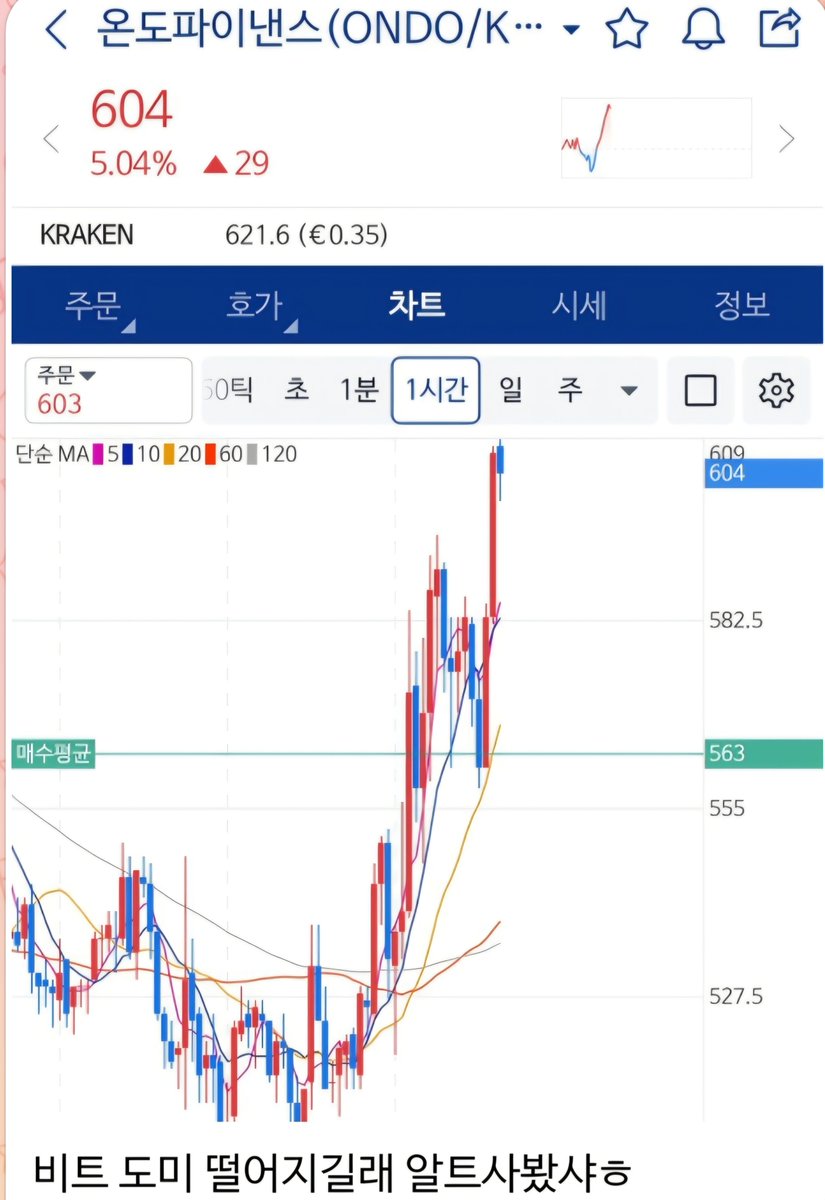
Task: Click the gray MA 120 color swatch
Action: pyautogui.click(x=253, y=456)
